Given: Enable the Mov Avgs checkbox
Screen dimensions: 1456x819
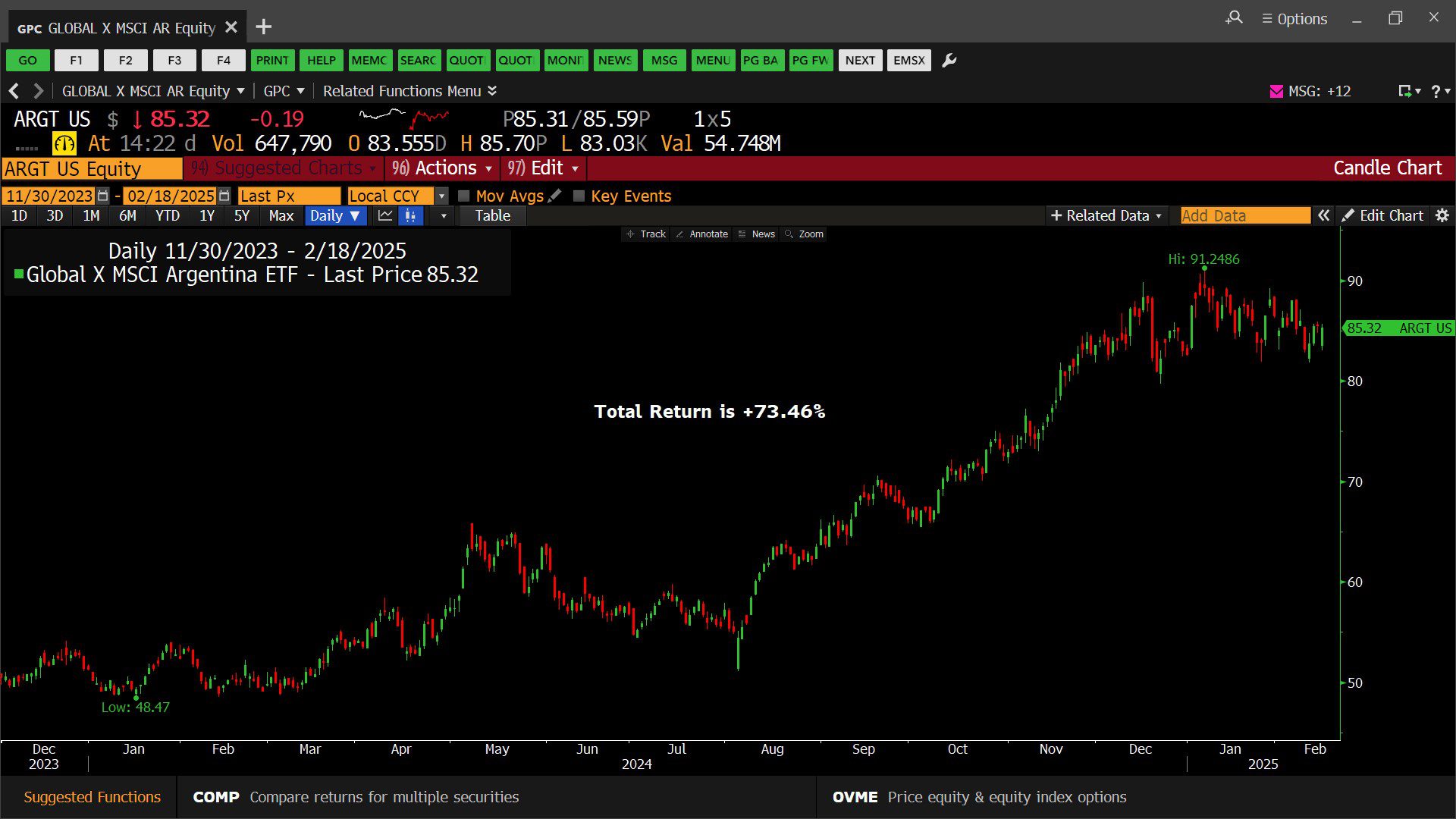Looking at the screenshot, I should coord(464,196).
